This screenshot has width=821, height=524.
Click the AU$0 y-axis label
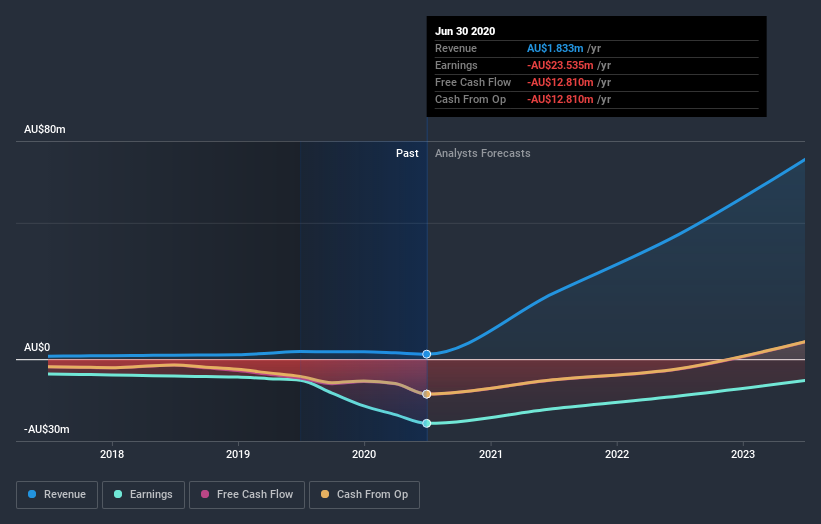(37, 348)
